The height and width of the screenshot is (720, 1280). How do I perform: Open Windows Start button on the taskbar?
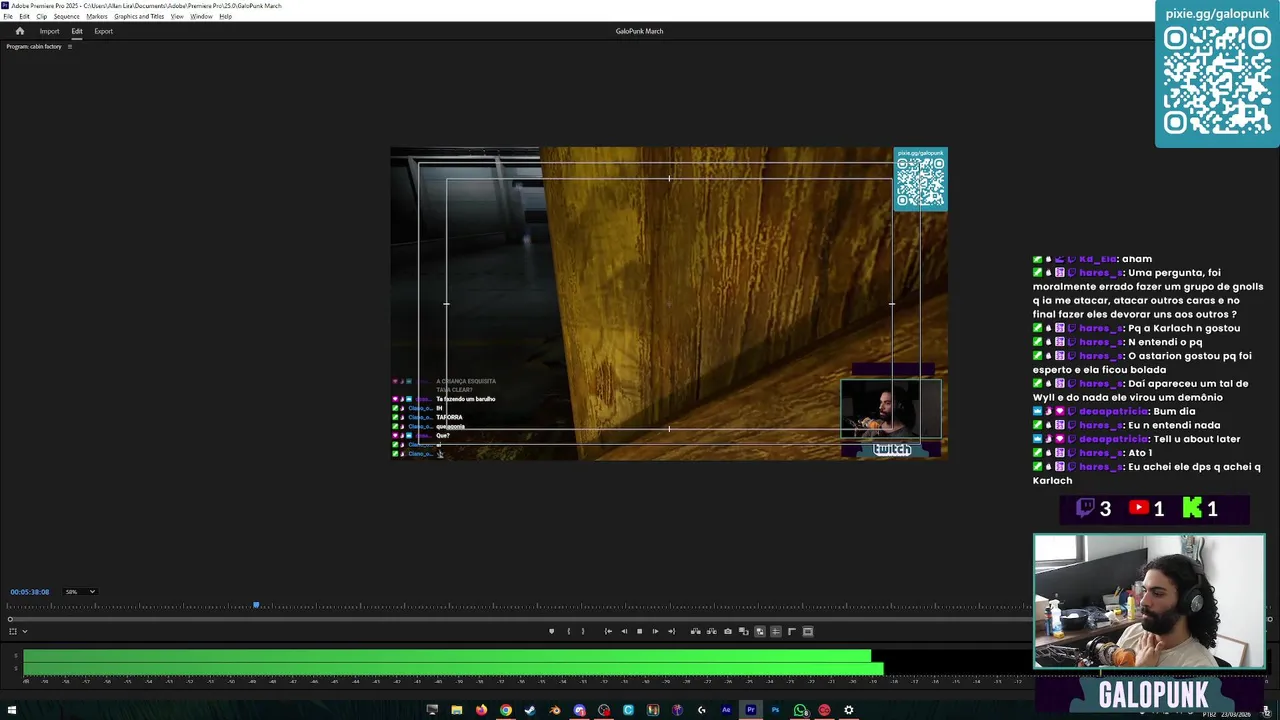[x=11, y=710]
